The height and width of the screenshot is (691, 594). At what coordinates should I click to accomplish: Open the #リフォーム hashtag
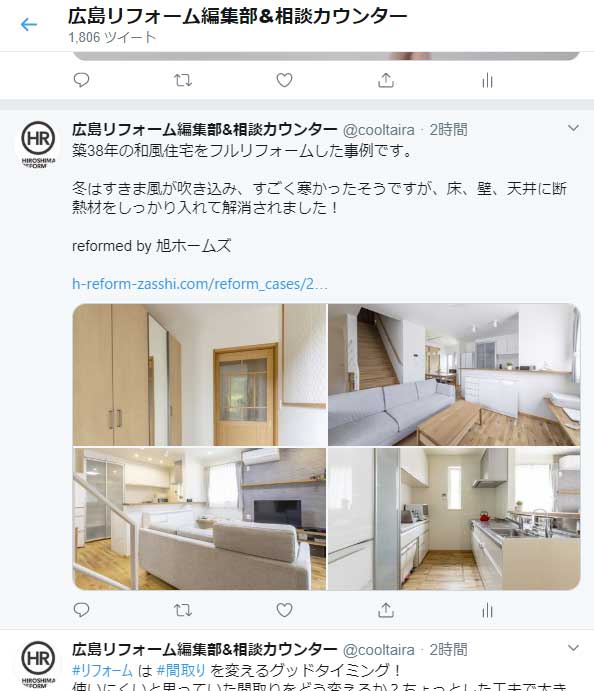pos(102,670)
